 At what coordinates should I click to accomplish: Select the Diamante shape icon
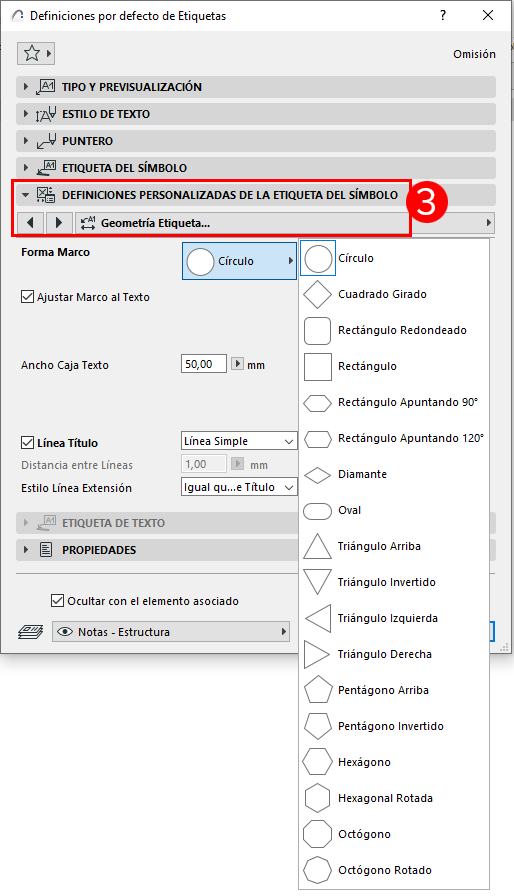tap(317, 474)
